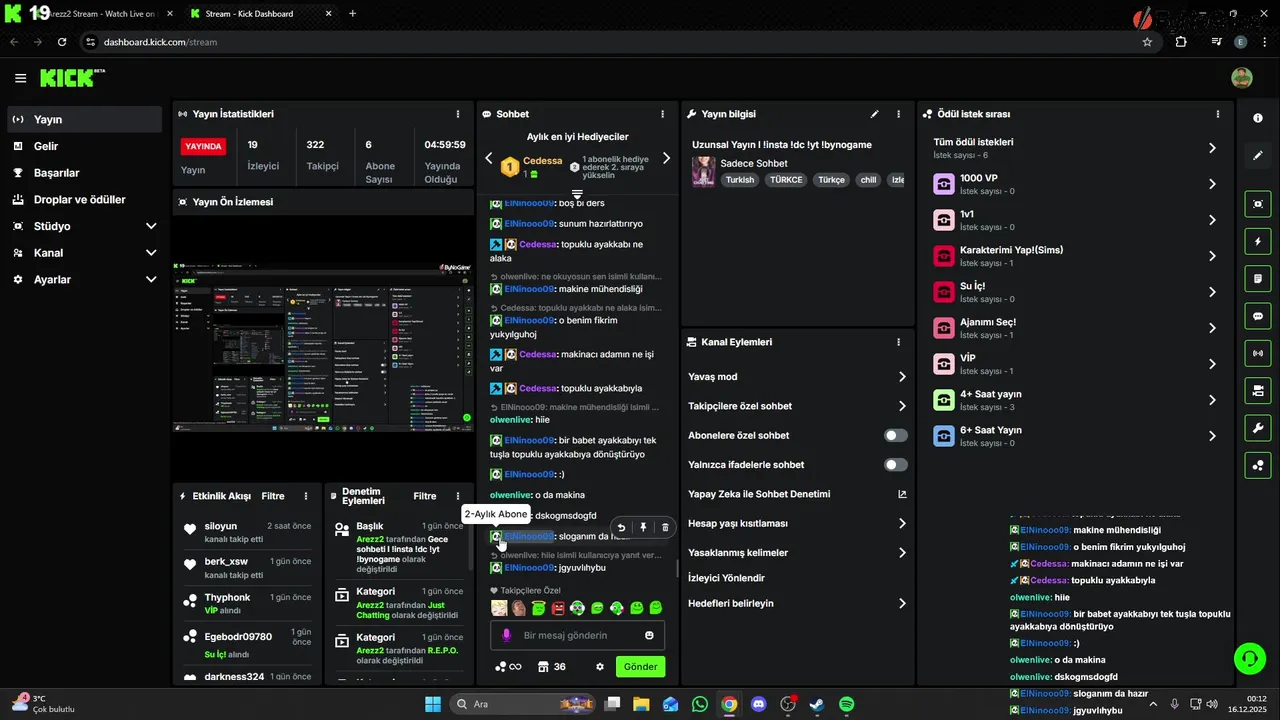
Task: Click the green headset support button
Action: click(x=1249, y=657)
